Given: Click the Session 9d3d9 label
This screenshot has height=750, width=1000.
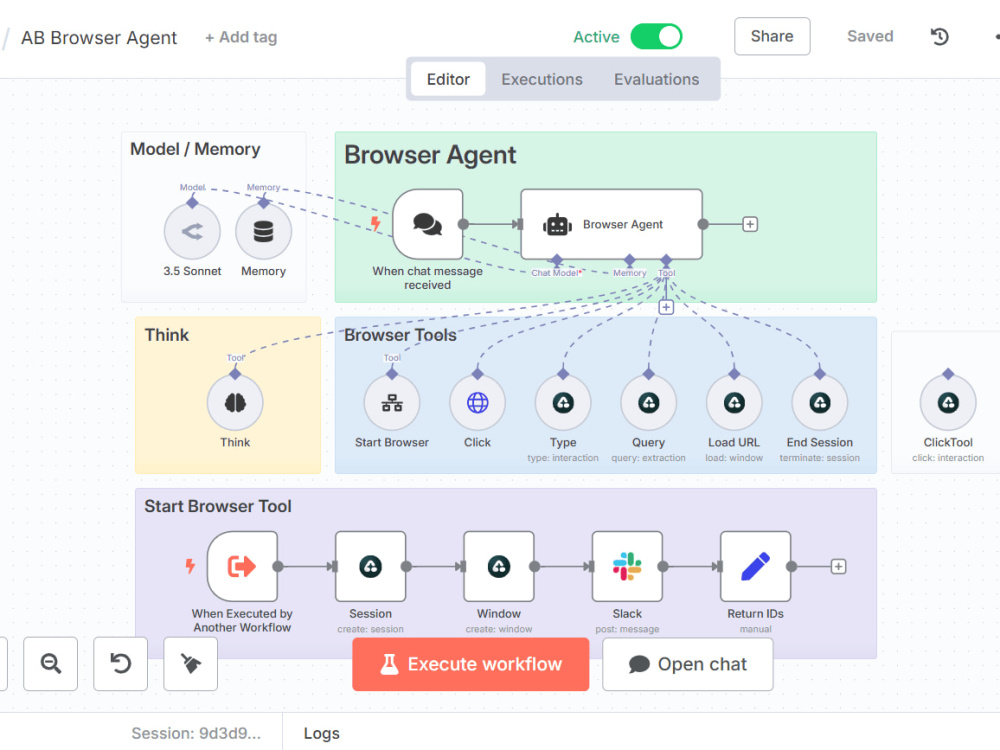Looking at the screenshot, I should click(196, 733).
